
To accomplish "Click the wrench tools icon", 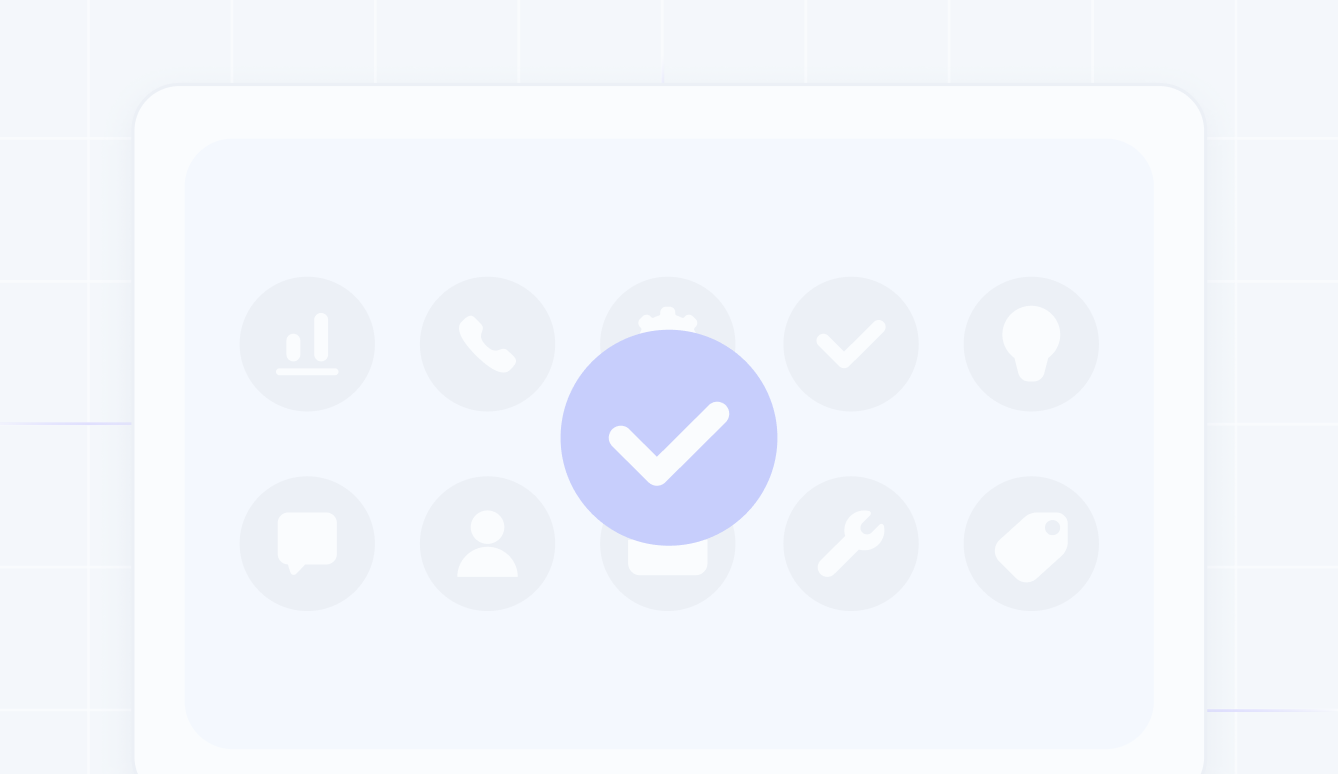I will pyautogui.click(x=851, y=543).
